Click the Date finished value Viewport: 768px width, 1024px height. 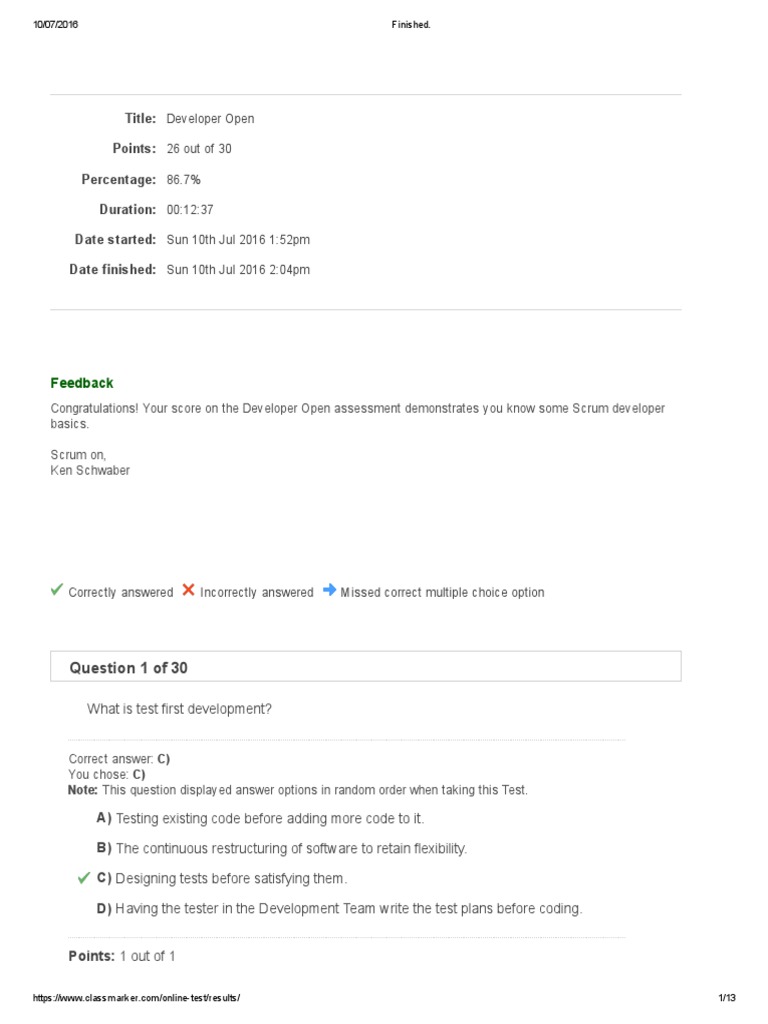click(x=238, y=269)
